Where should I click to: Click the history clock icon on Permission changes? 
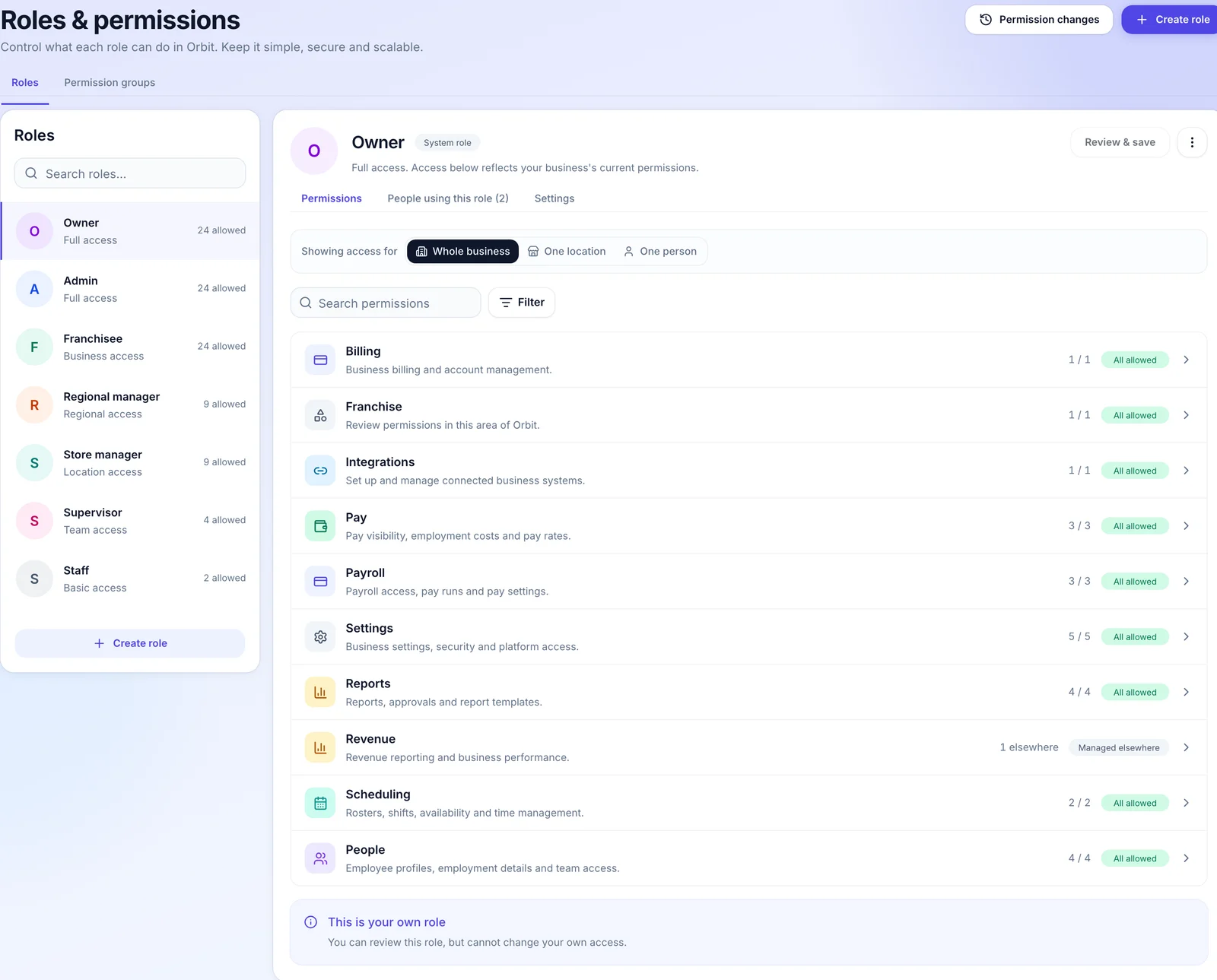[x=986, y=20]
